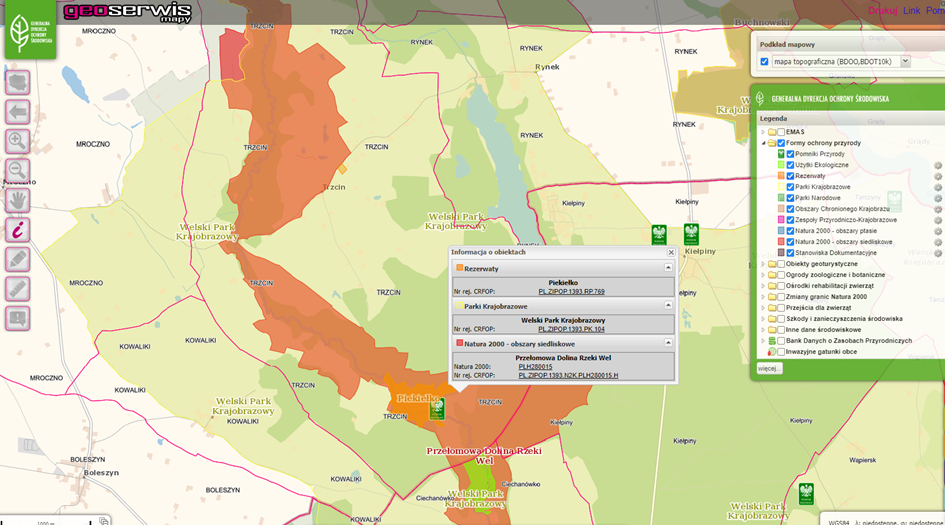Viewport: 945px width, 525px height.
Task: Select the zoom out magnifier tool
Action: click(17, 170)
